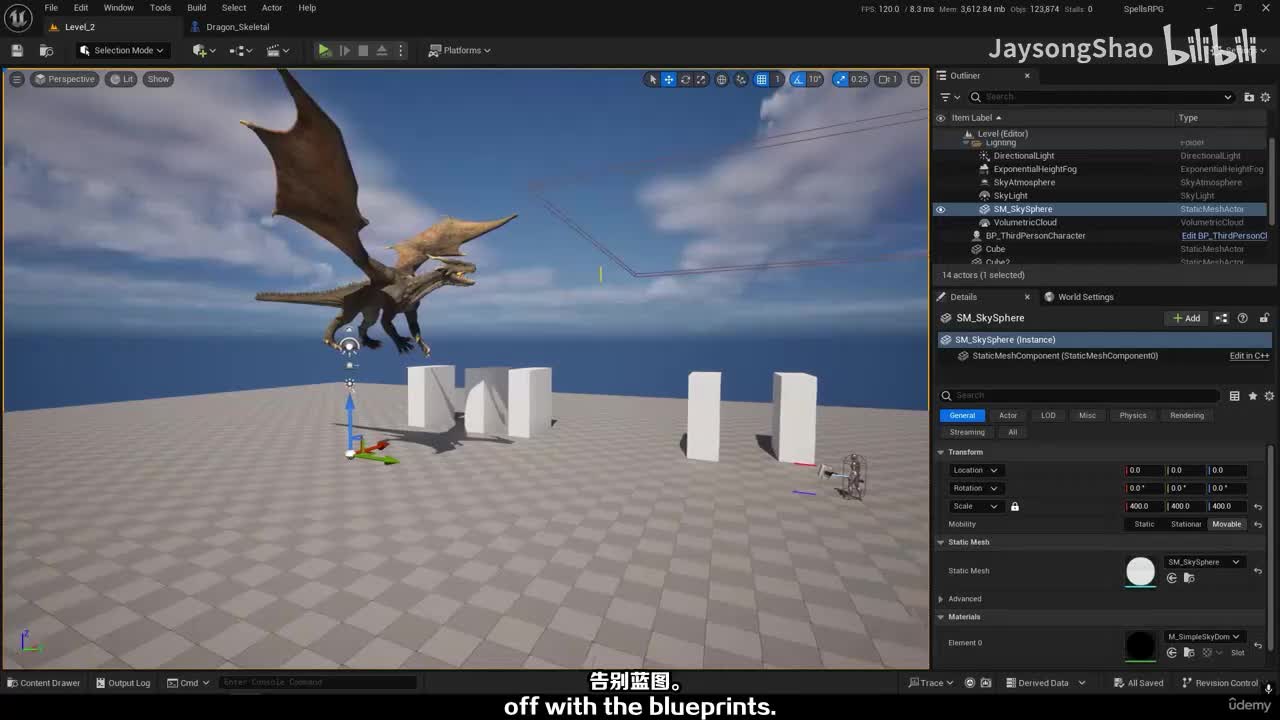This screenshot has height=720, width=1280.
Task: Open the viewport layout options icon
Action: pos(915,79)
